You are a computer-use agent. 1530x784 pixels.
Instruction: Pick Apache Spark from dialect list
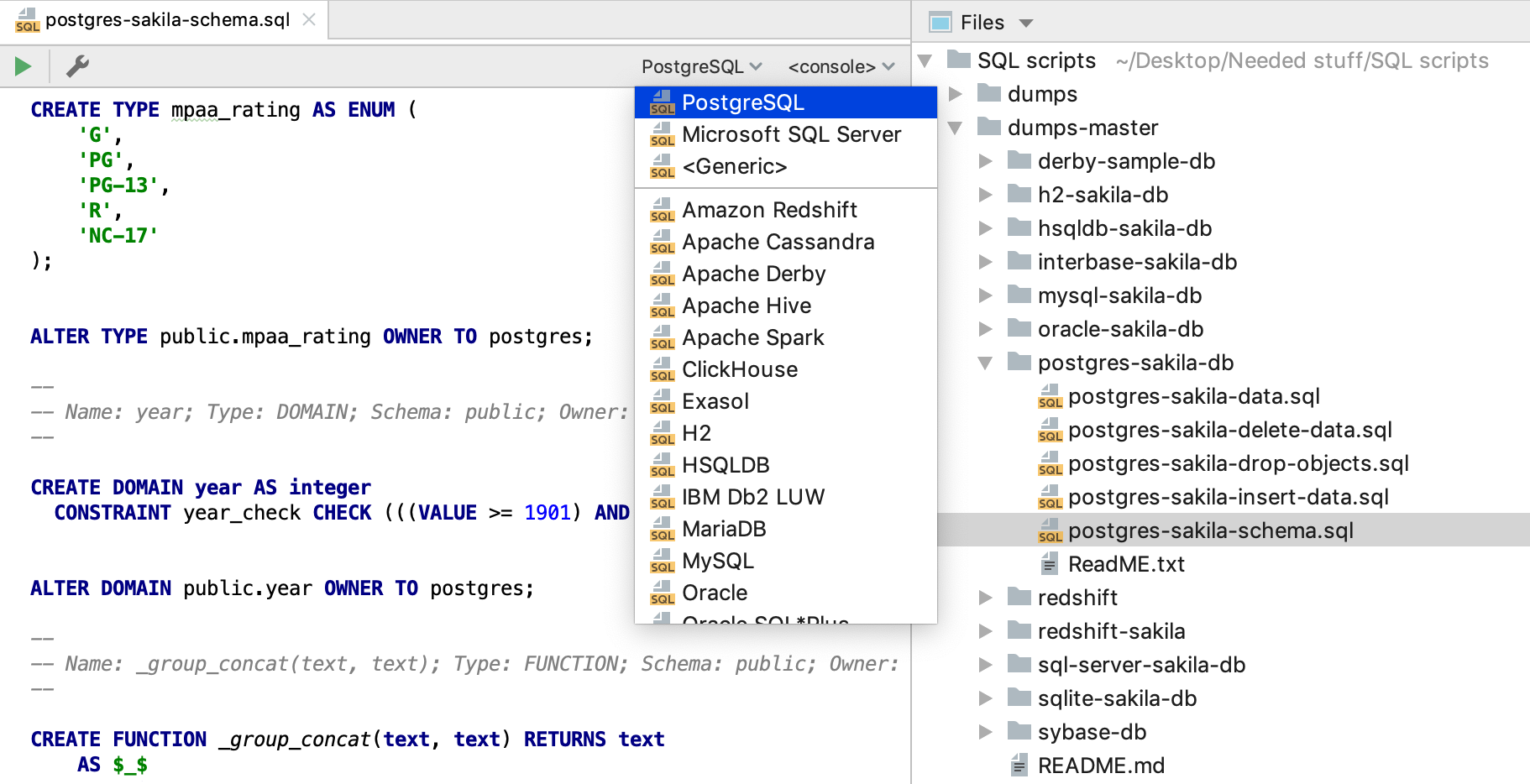click(x=786, y=337)
